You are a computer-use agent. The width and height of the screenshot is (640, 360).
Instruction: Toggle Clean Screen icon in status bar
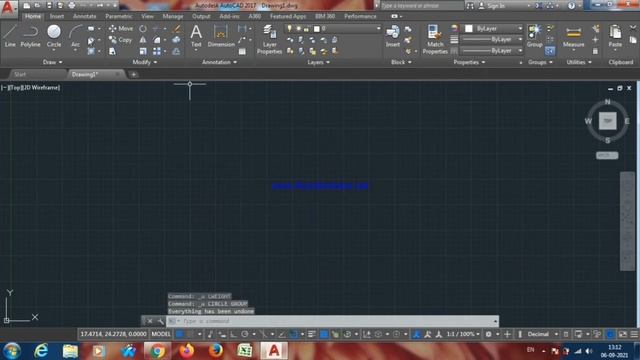coord(622,334)
